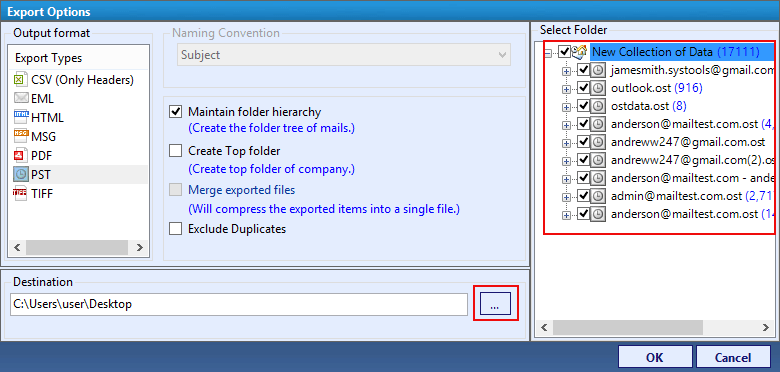Image resolution: width=780 pixels, height=372 pixels.
Task: Expand the admin@mailtest.com.ost node
Action: click(x=566, y=197)
